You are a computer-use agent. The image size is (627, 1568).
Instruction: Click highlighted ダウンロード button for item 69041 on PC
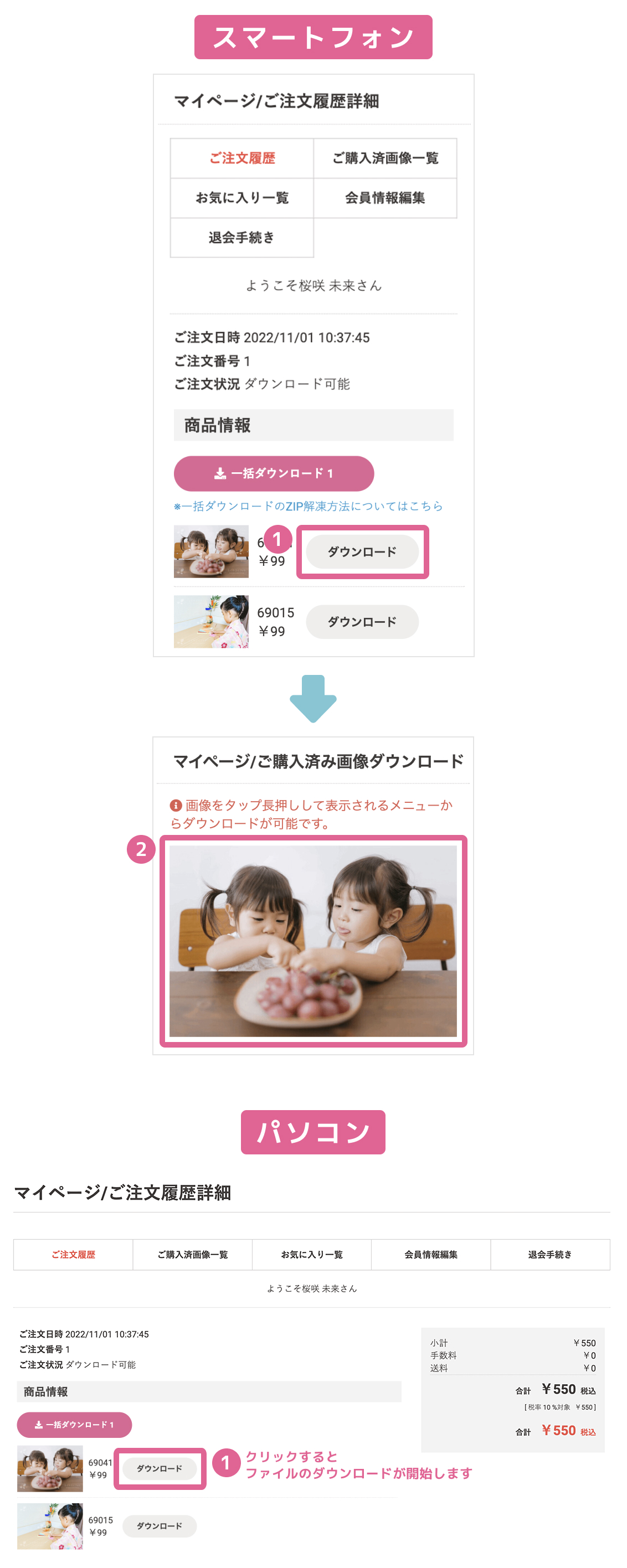[160, 1469]
